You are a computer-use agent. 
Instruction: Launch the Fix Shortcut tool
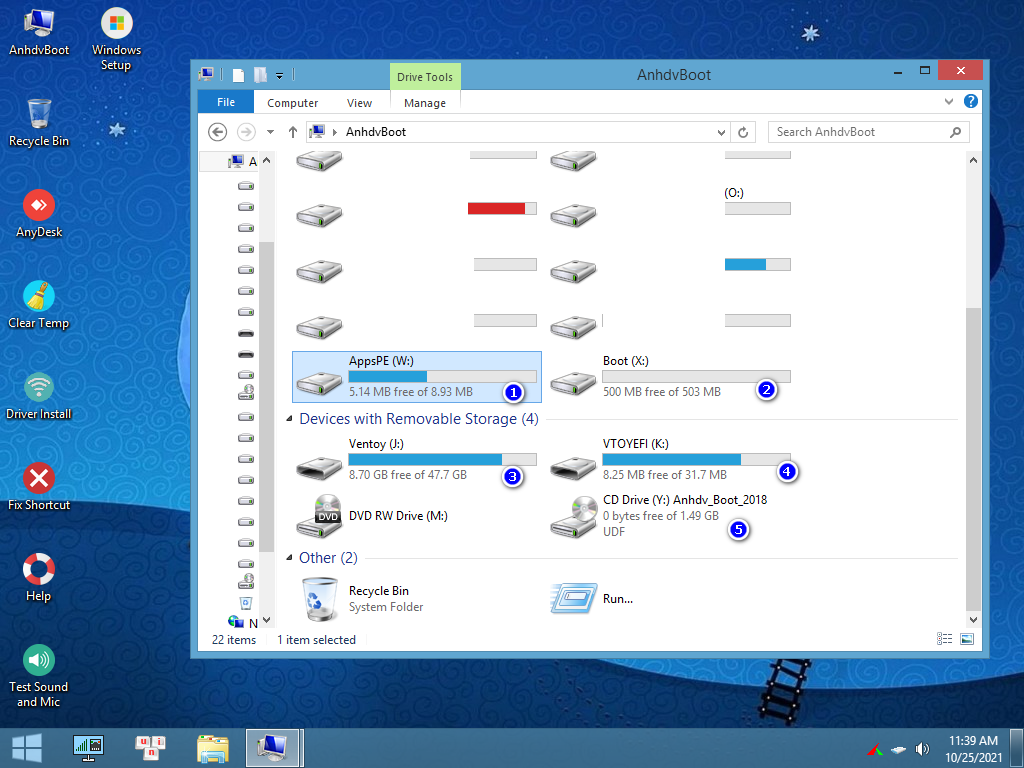pyautogui.click(x=39, y=487)
